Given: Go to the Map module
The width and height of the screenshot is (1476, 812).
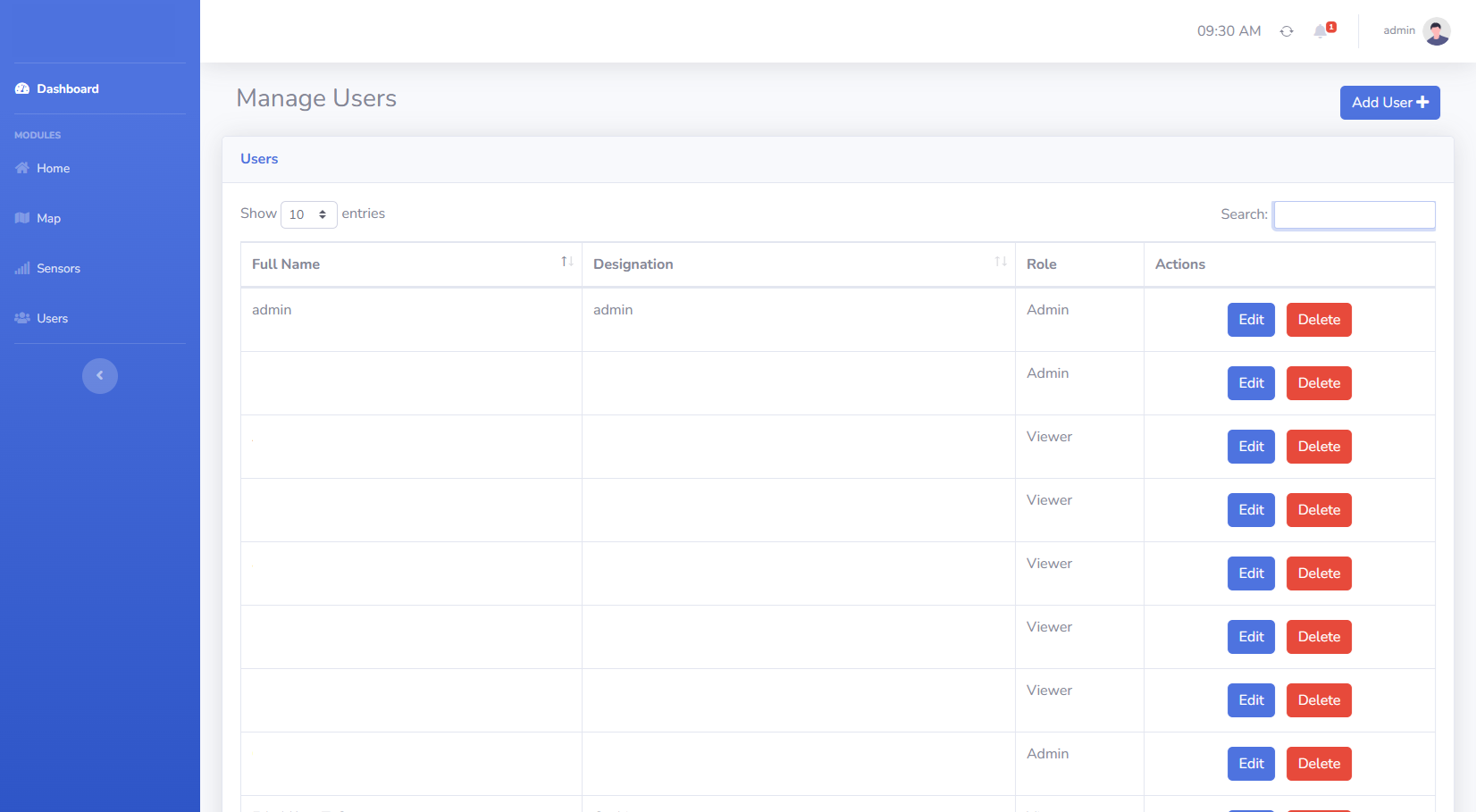Looking at the screenshot, I should (48, 218).
